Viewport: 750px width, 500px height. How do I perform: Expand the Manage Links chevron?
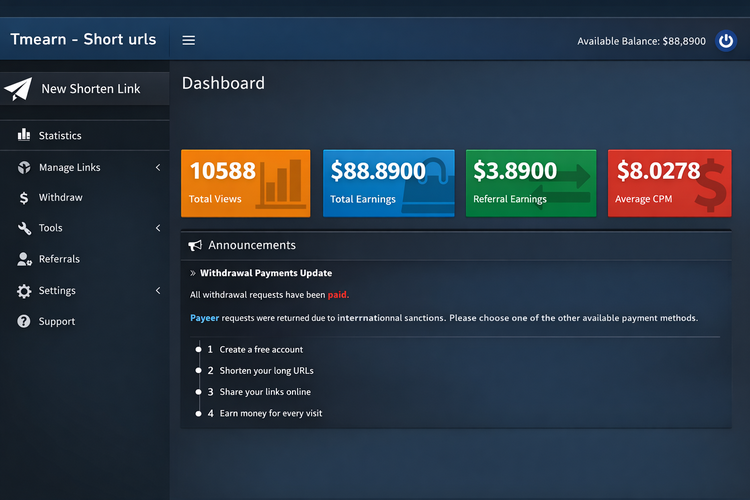pyautogui.click(x=158, y=167)
